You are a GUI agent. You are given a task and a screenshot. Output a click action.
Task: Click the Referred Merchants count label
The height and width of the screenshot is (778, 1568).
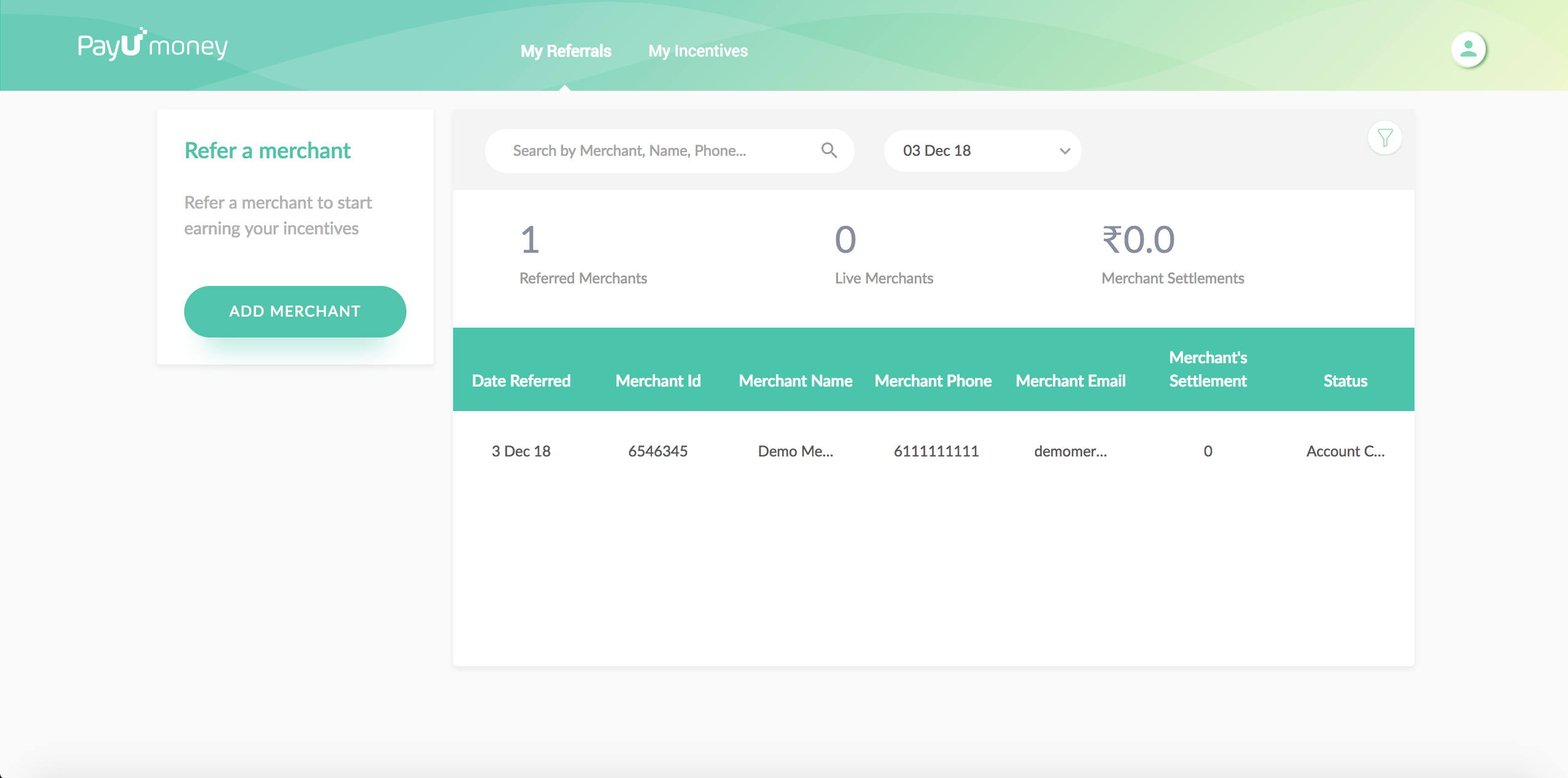pos(583,279)
